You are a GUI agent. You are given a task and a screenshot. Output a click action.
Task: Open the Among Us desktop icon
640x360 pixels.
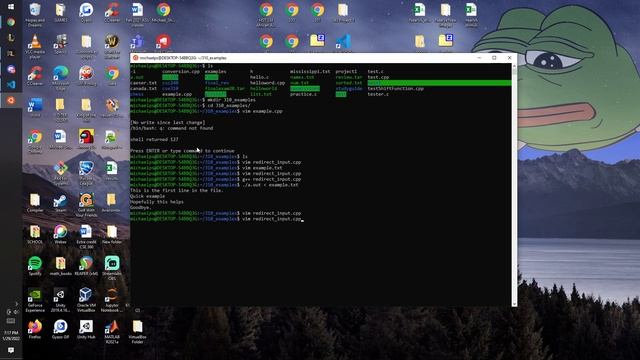click(86, 139)
